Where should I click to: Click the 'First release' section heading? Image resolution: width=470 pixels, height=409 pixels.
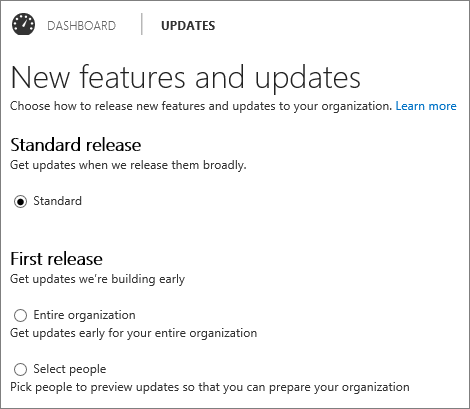pyautogui.click(x=56, y=259)
